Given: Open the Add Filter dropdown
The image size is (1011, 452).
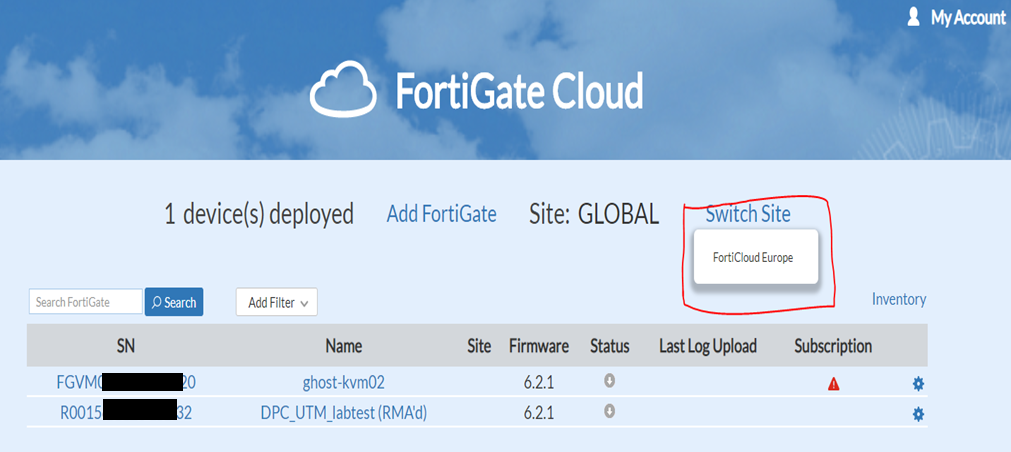Looking at the screenshot, I should click(276, 302).
